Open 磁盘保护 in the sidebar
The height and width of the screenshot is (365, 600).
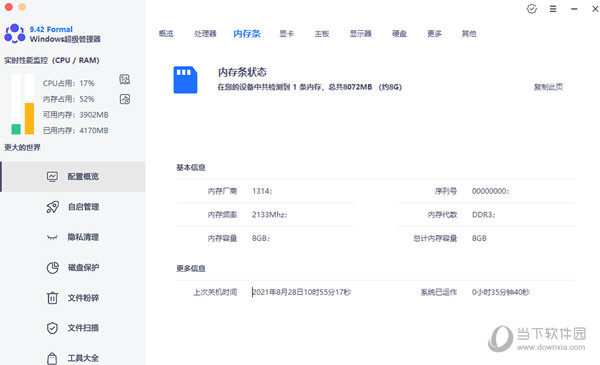pos(73,267)
